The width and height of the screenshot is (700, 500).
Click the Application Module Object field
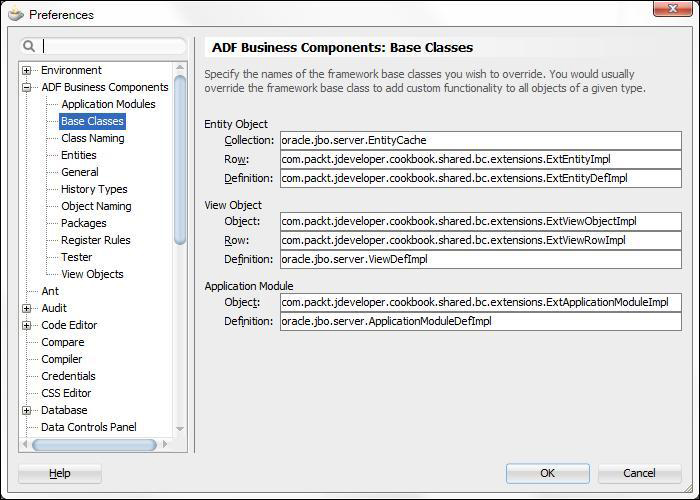point(481,302)
